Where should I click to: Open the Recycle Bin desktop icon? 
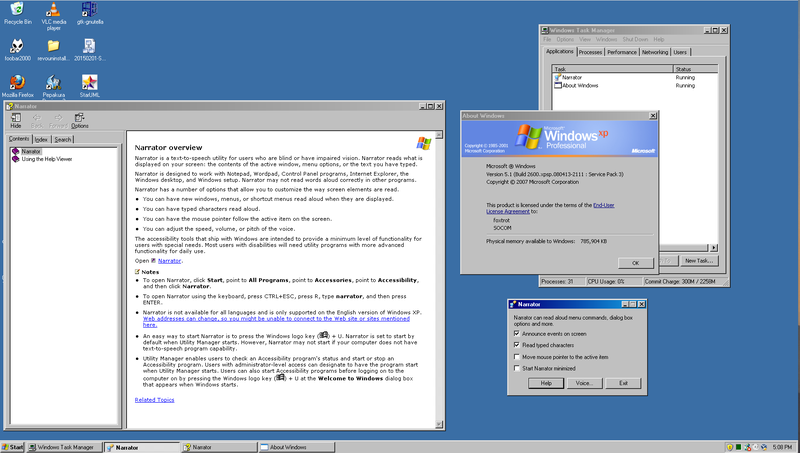pos(17,13)
